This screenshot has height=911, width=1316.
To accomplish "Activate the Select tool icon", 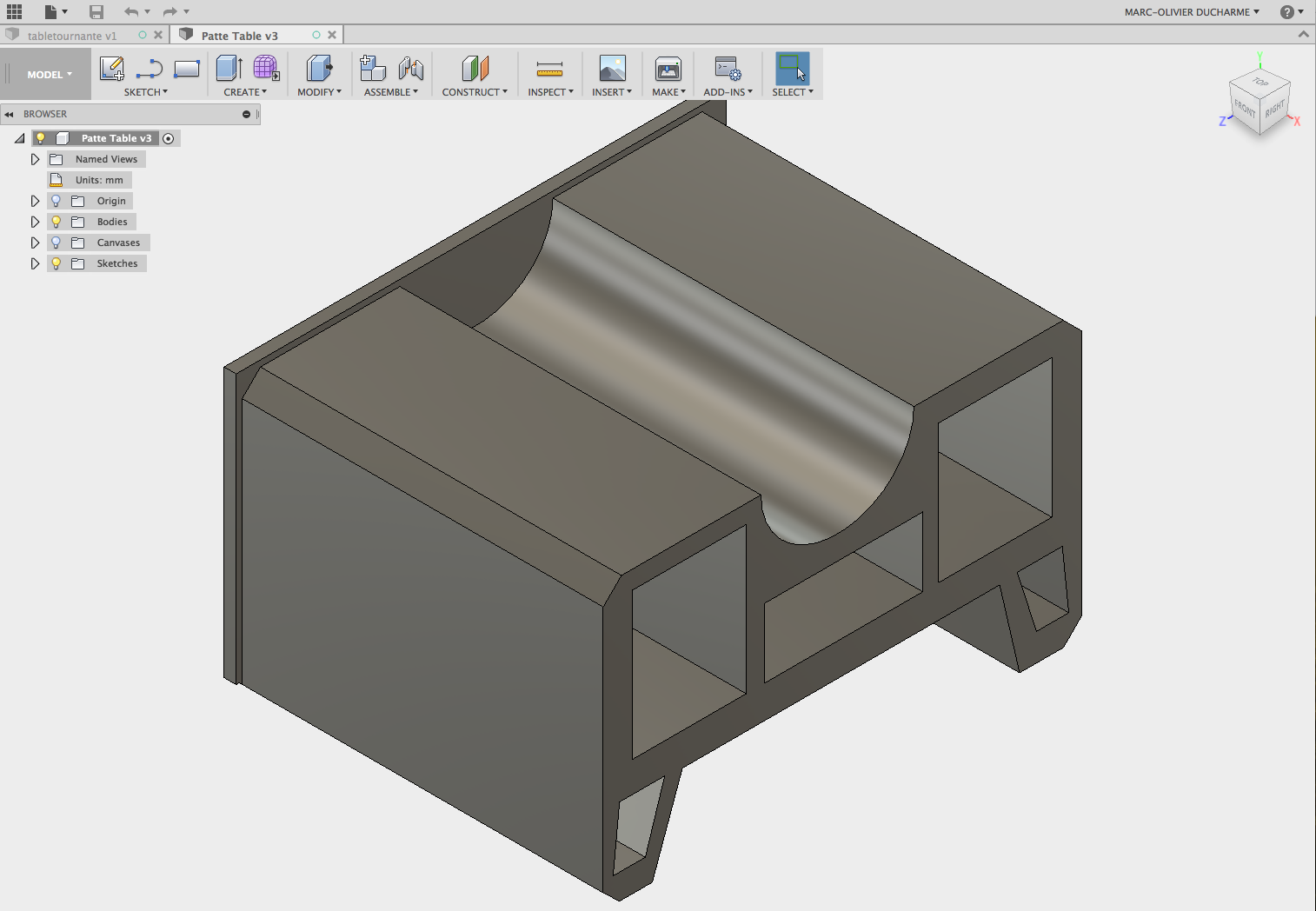I will (792, 69).
